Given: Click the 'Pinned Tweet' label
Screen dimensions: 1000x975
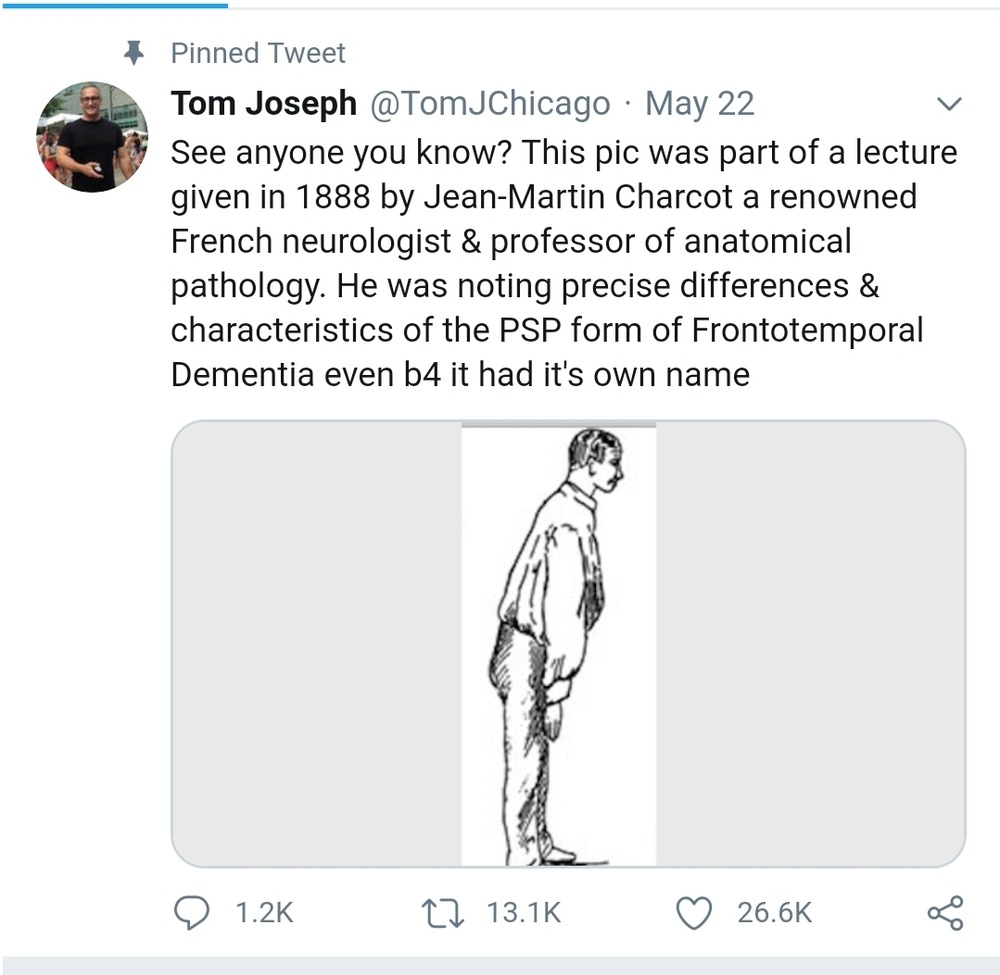Looking at the screenshot, I should 258,52.
